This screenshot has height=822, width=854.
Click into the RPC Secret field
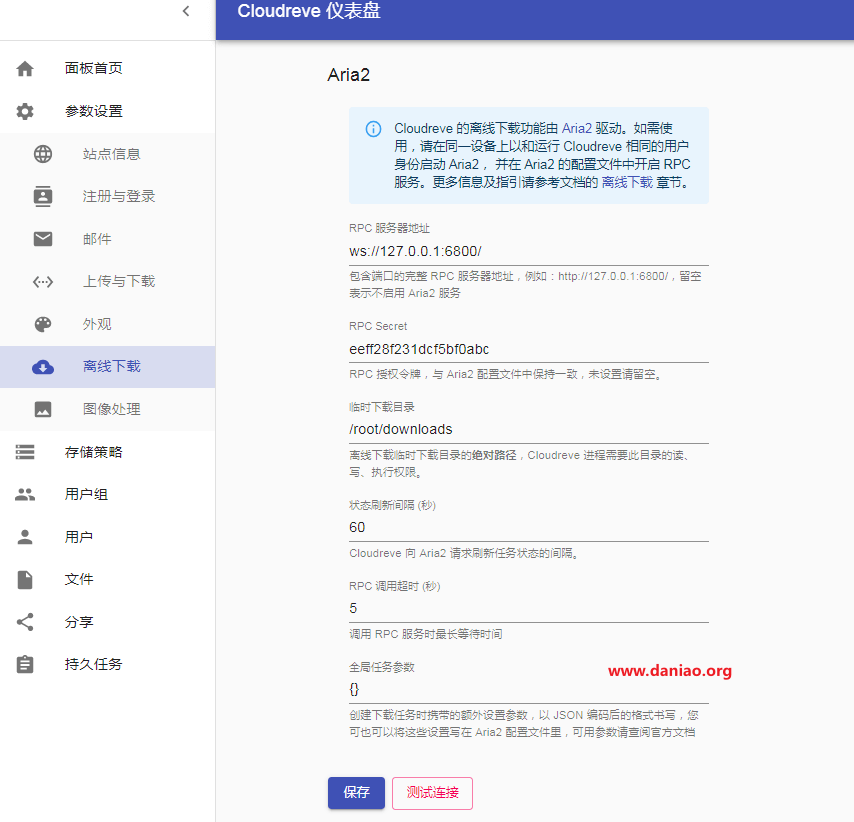pos(528,349)
